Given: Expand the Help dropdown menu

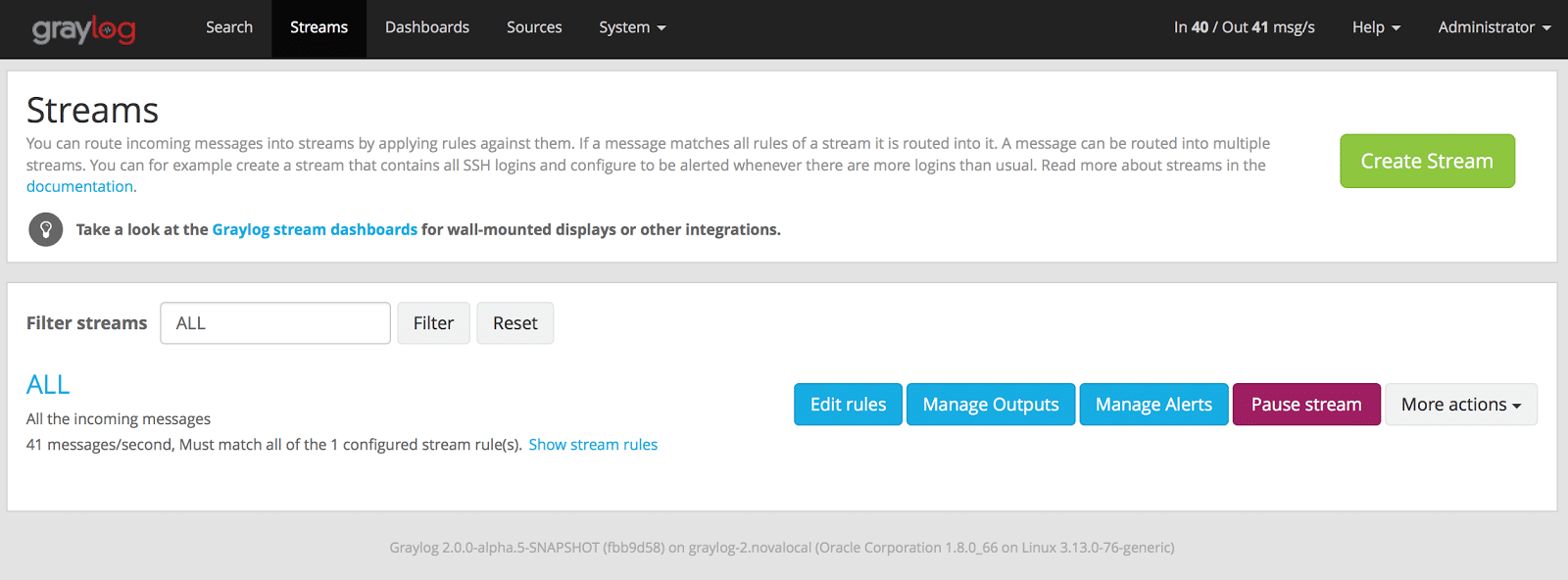Looking at the screenshot, I should [x=1376, y=27].
